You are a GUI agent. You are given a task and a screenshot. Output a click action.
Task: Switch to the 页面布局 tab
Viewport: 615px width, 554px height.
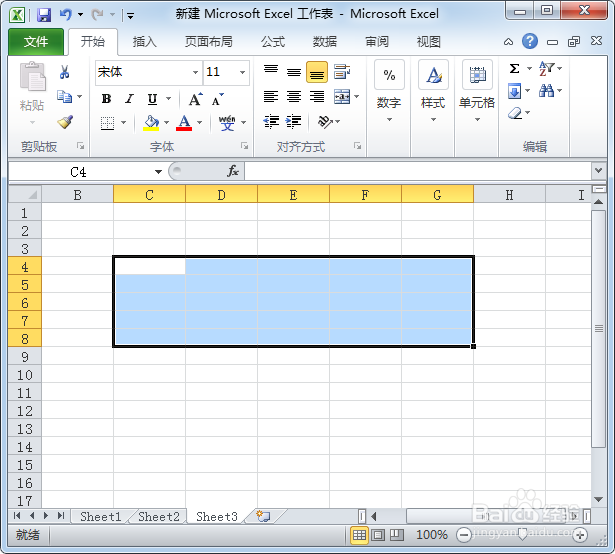pos(208,42)
